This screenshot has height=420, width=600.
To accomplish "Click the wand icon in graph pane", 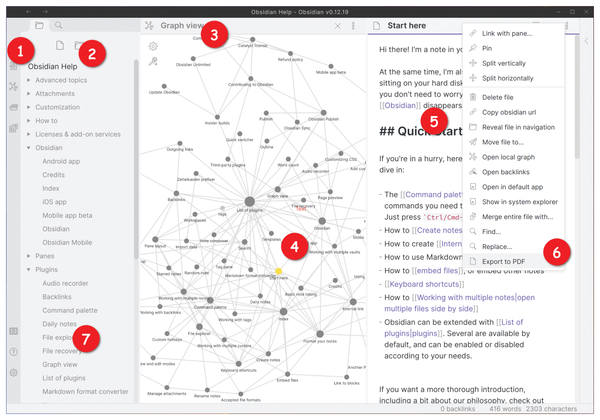I will (x=153, y=61).
